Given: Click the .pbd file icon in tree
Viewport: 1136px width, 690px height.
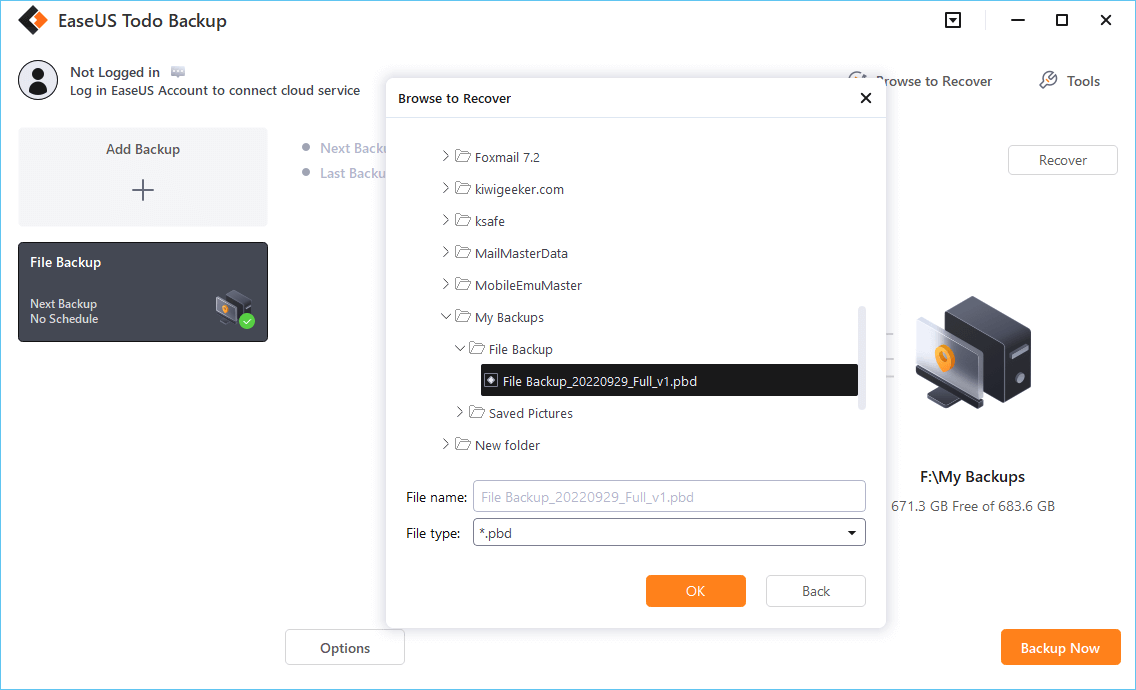Looking at the screenshot, I should [x=491, y=381].
